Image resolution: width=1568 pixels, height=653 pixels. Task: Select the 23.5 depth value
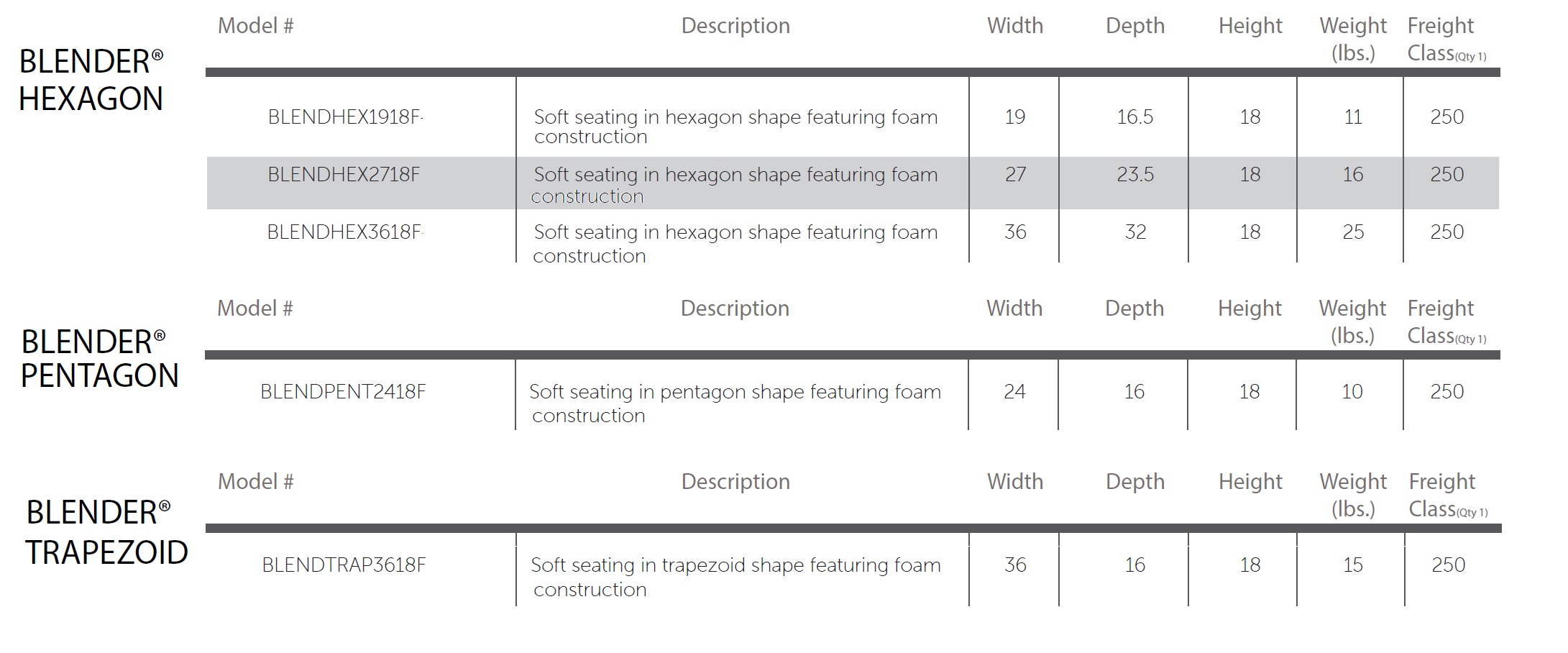pyautogui.click(x=1134, y=174)
